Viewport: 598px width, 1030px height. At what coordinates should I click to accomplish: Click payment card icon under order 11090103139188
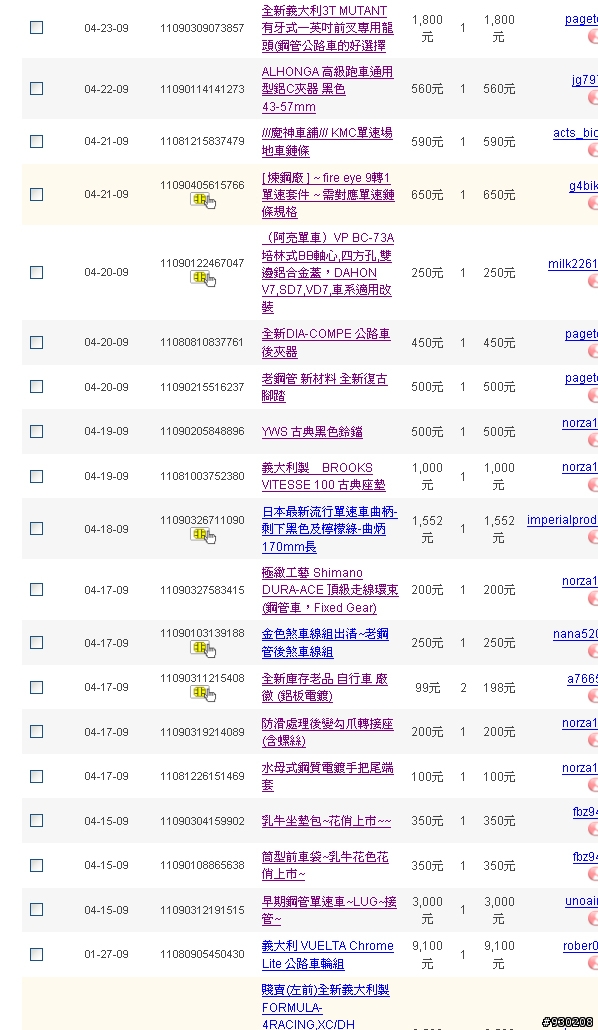click(202, 649)
